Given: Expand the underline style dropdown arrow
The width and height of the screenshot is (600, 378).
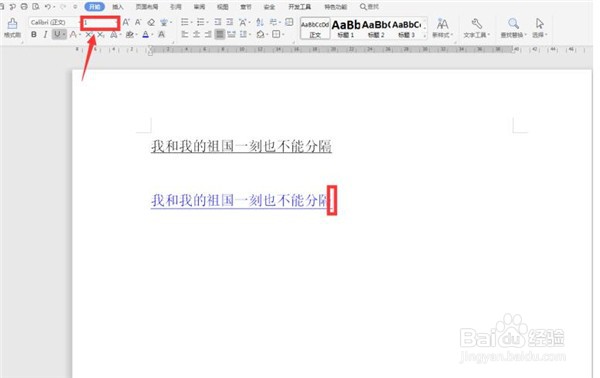Looking at the screenshot, I should [64, 35].
